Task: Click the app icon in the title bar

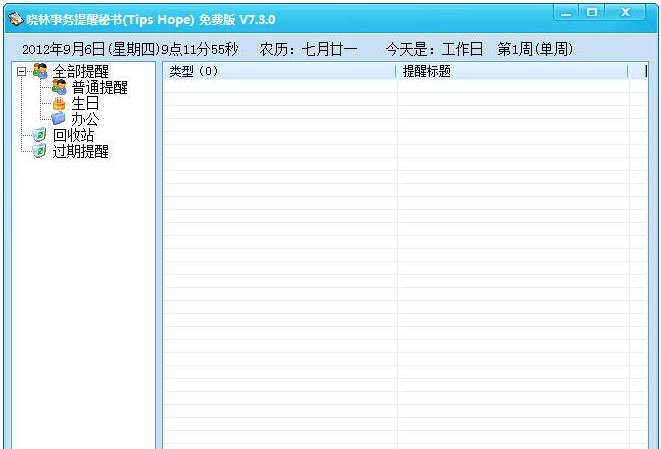Action: 15,19
